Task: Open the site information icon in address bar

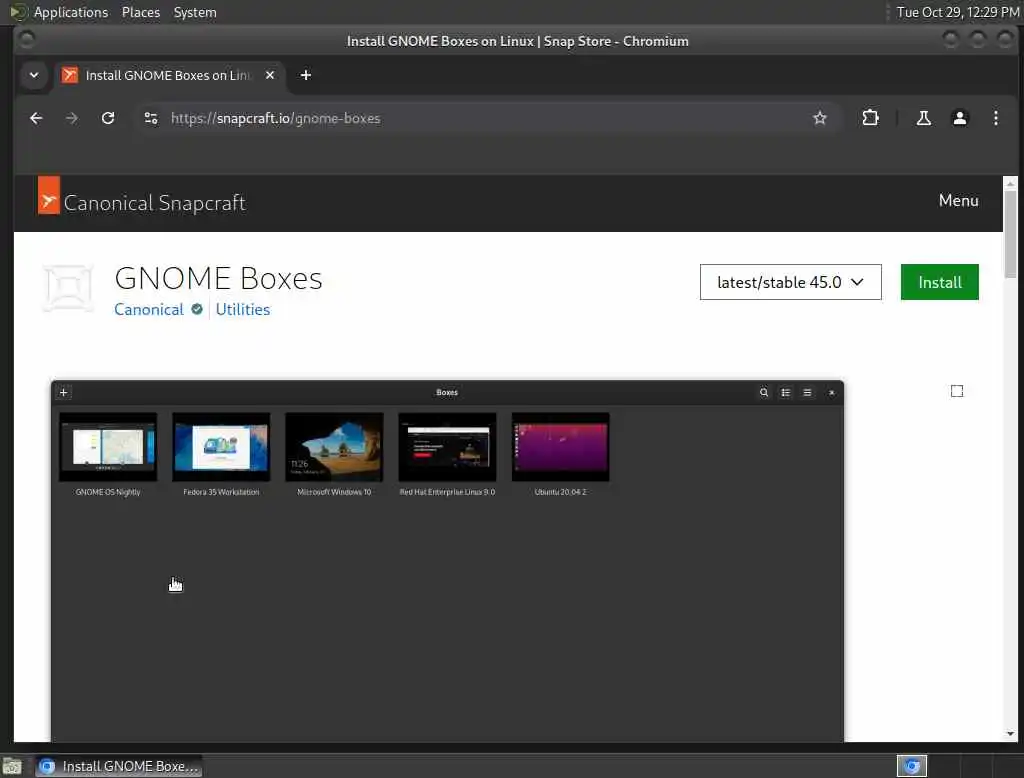Action: pos(151,118)
